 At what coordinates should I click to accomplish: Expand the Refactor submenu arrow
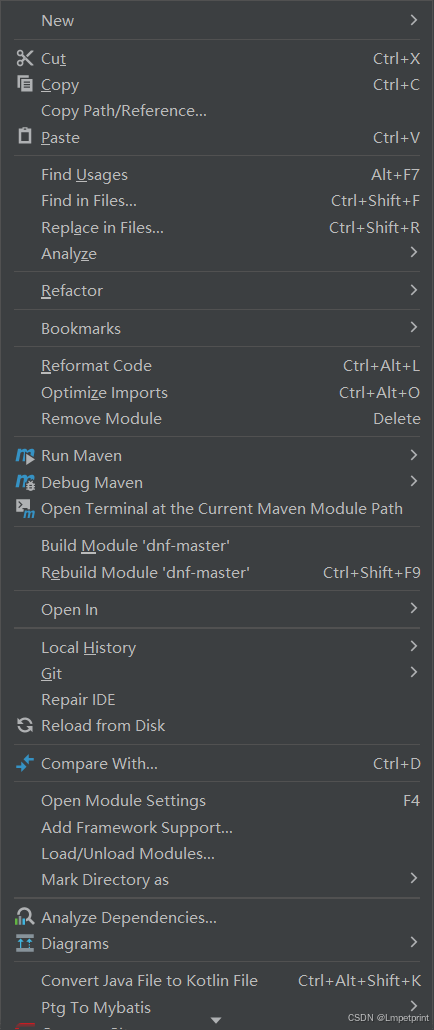tap(414, 290)
